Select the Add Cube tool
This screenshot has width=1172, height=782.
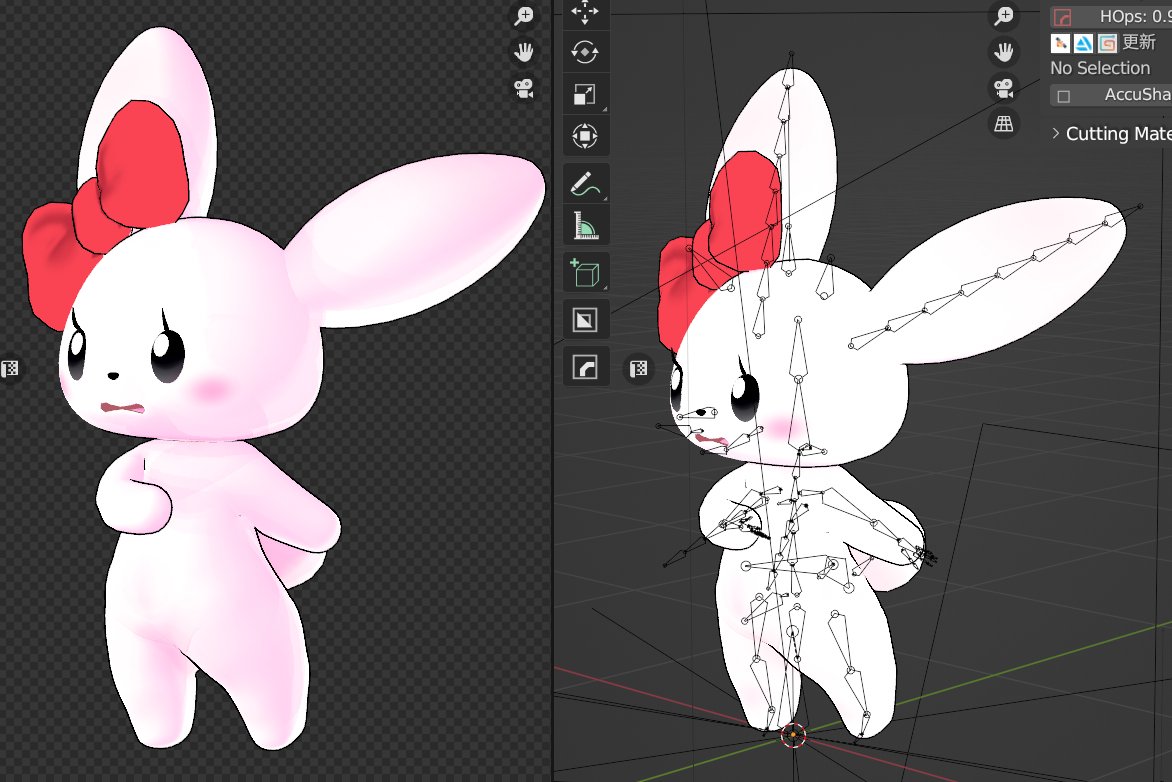pyautogui.click(x=585, y=272)
